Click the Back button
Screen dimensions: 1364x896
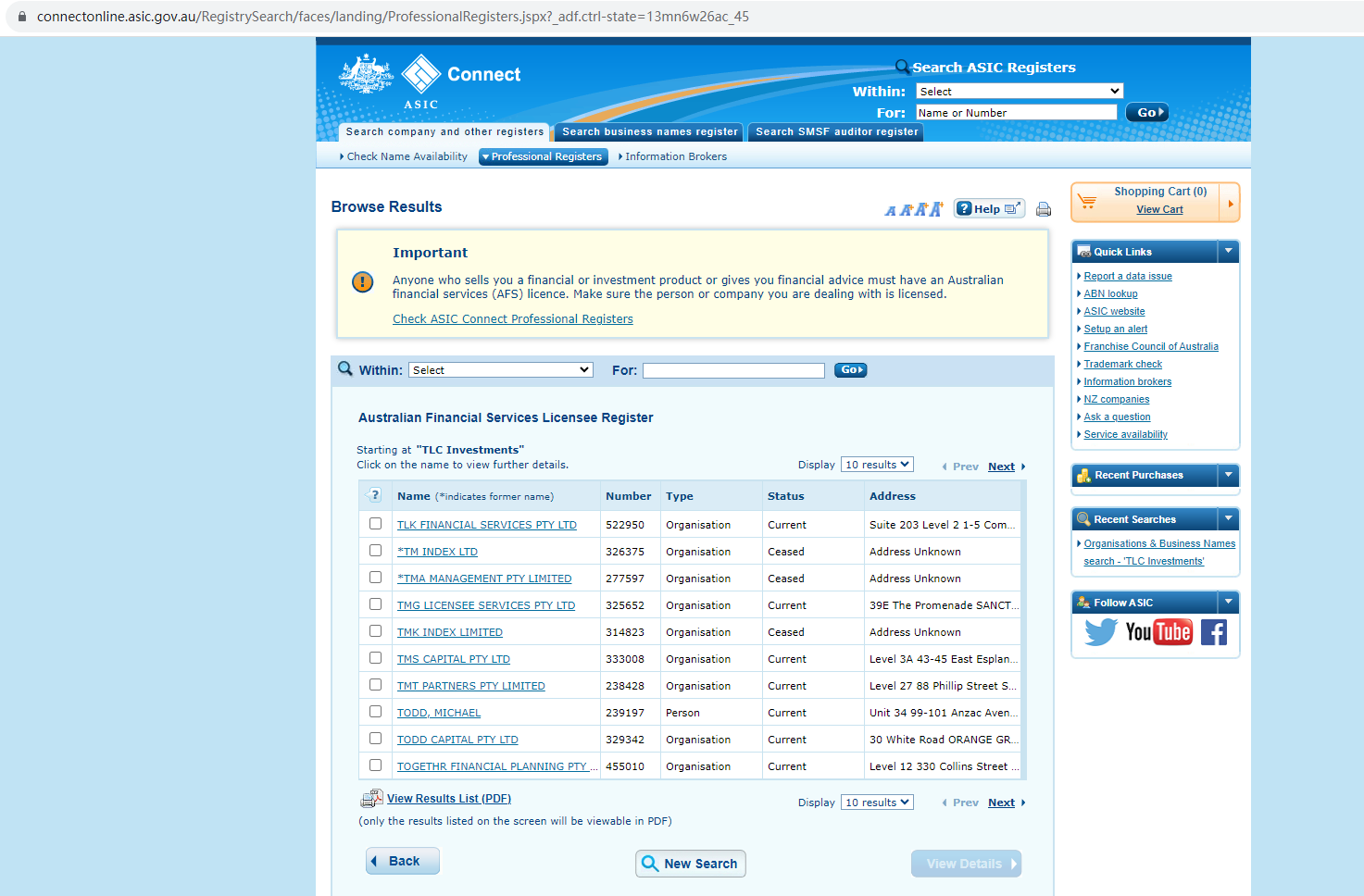[403, 861]
